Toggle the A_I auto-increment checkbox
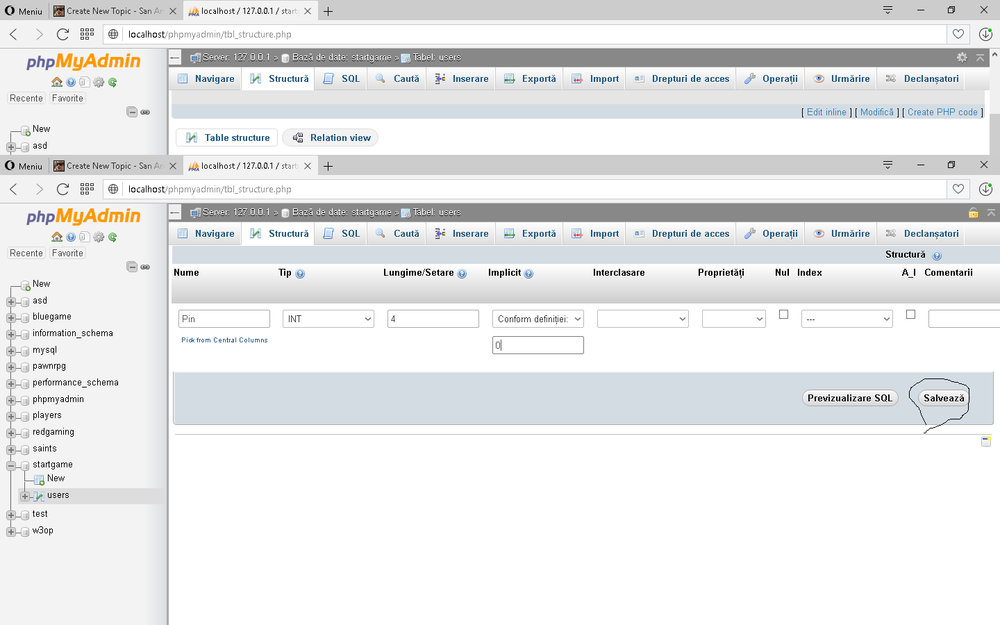Image resolution: width=1000 pixels, height=625 pixels. tap(911, 314)
